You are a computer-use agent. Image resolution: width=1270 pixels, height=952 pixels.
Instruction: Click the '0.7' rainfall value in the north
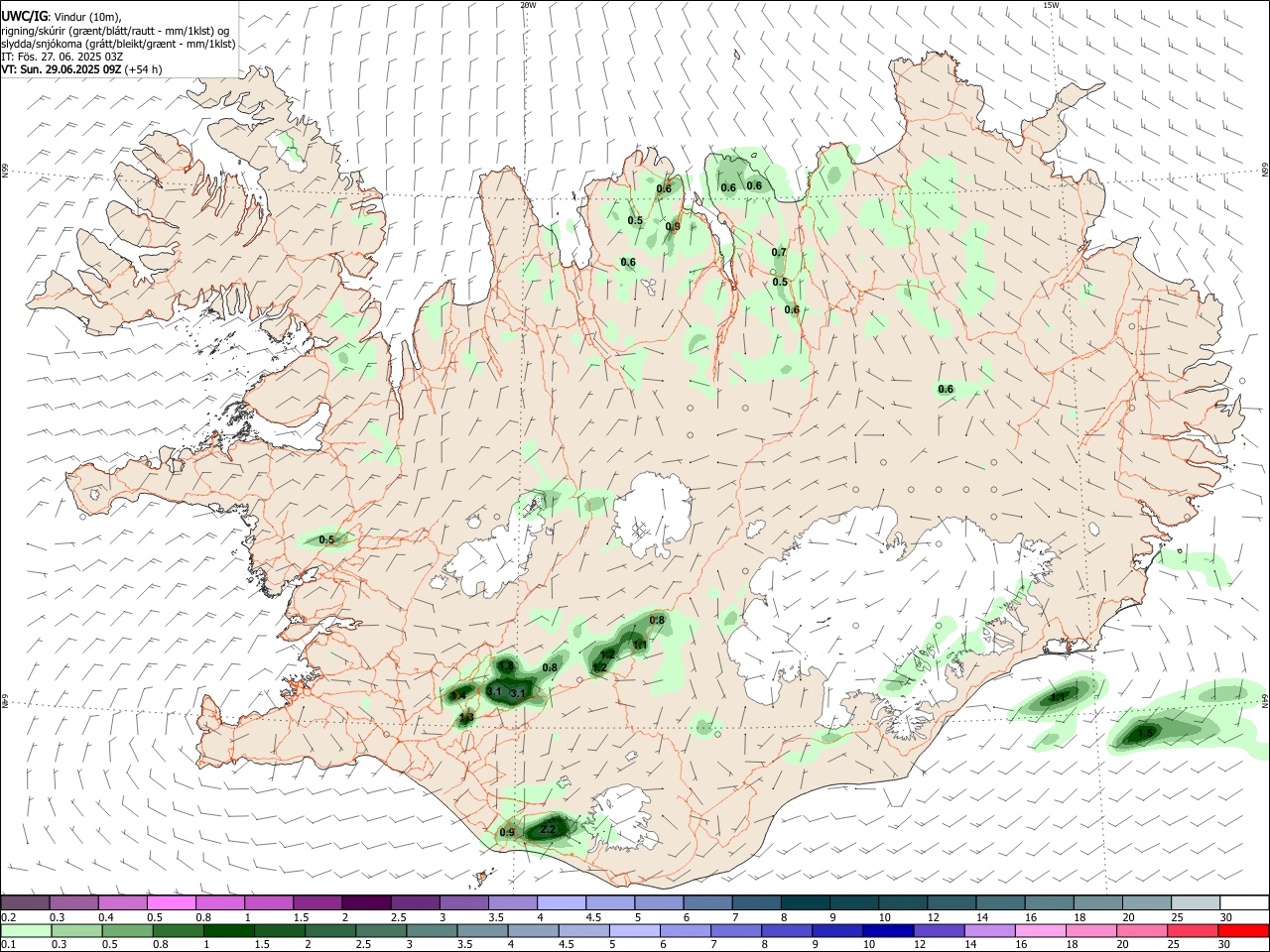tap(779, 252)
